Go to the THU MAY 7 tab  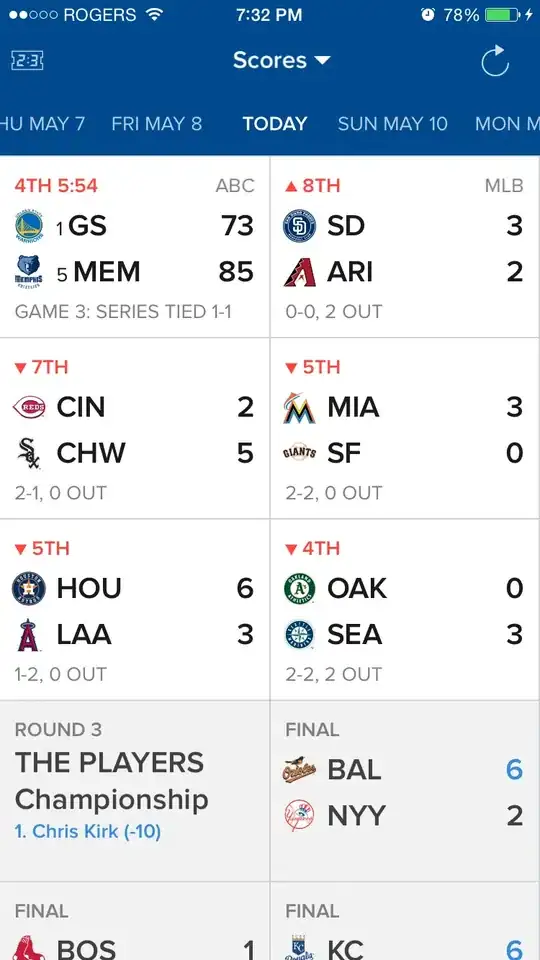tap(43, 124)
